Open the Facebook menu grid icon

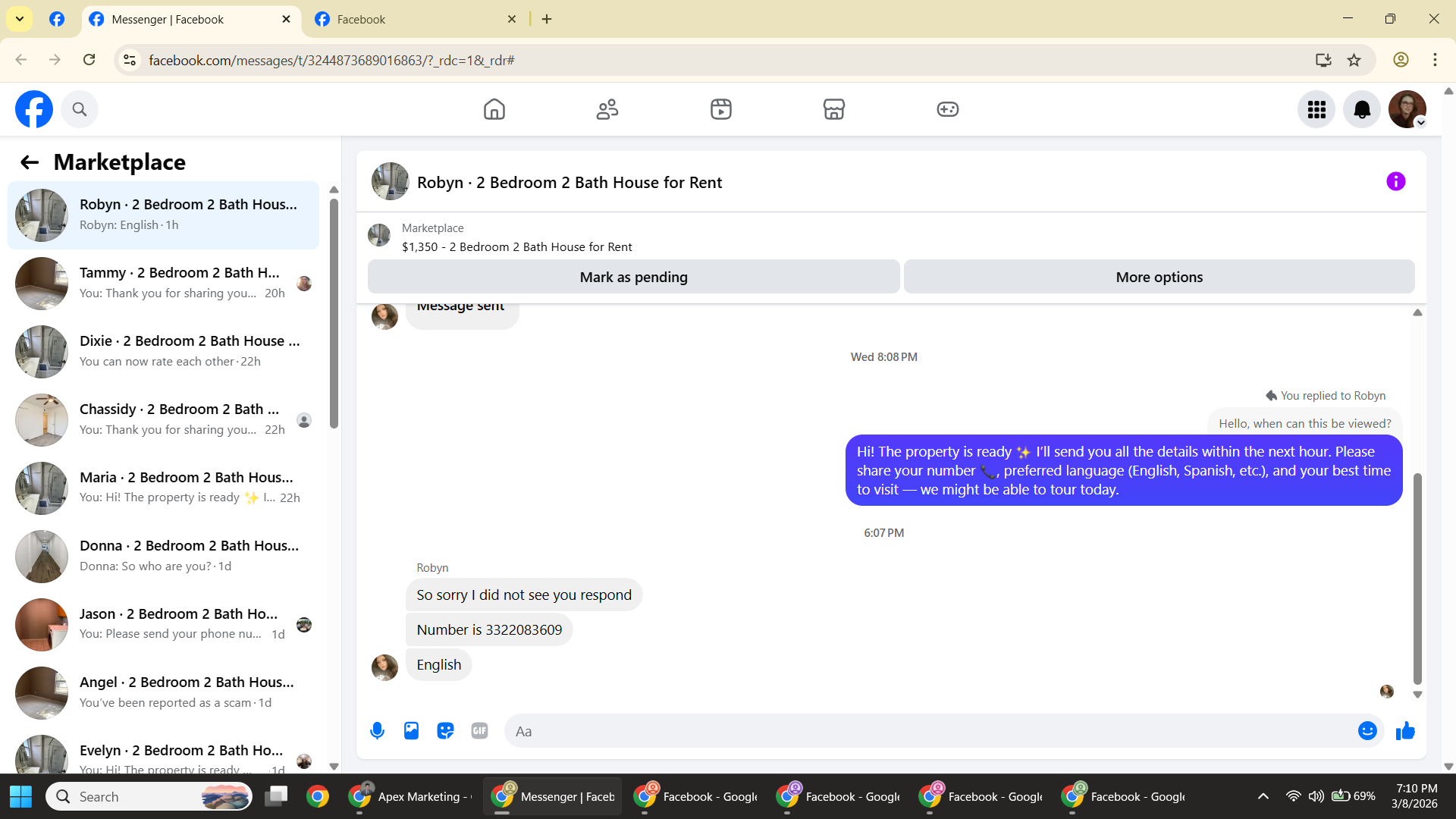pos(1316,110)
